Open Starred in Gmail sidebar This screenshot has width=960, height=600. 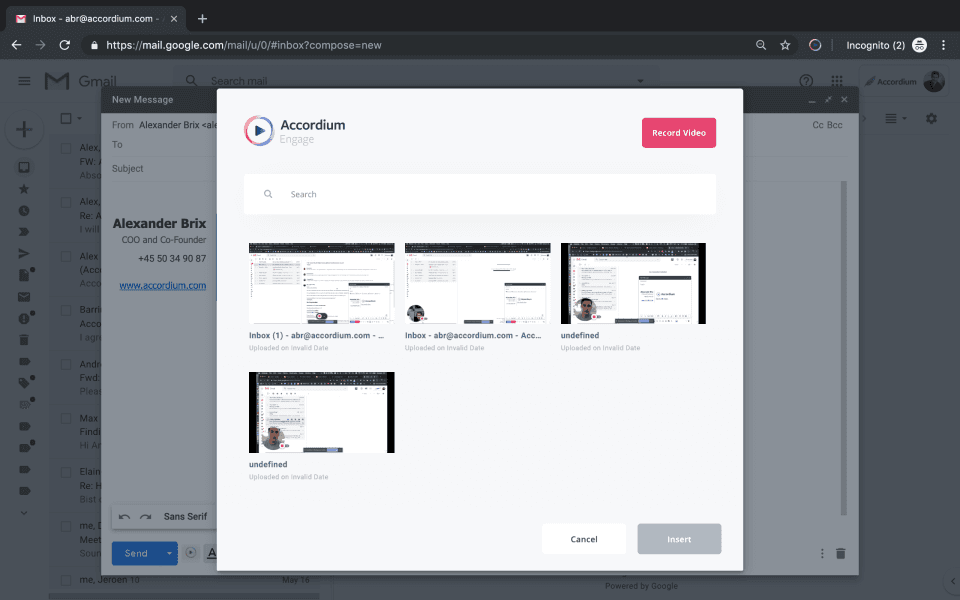pyautogui.click(x=24, y=189)
